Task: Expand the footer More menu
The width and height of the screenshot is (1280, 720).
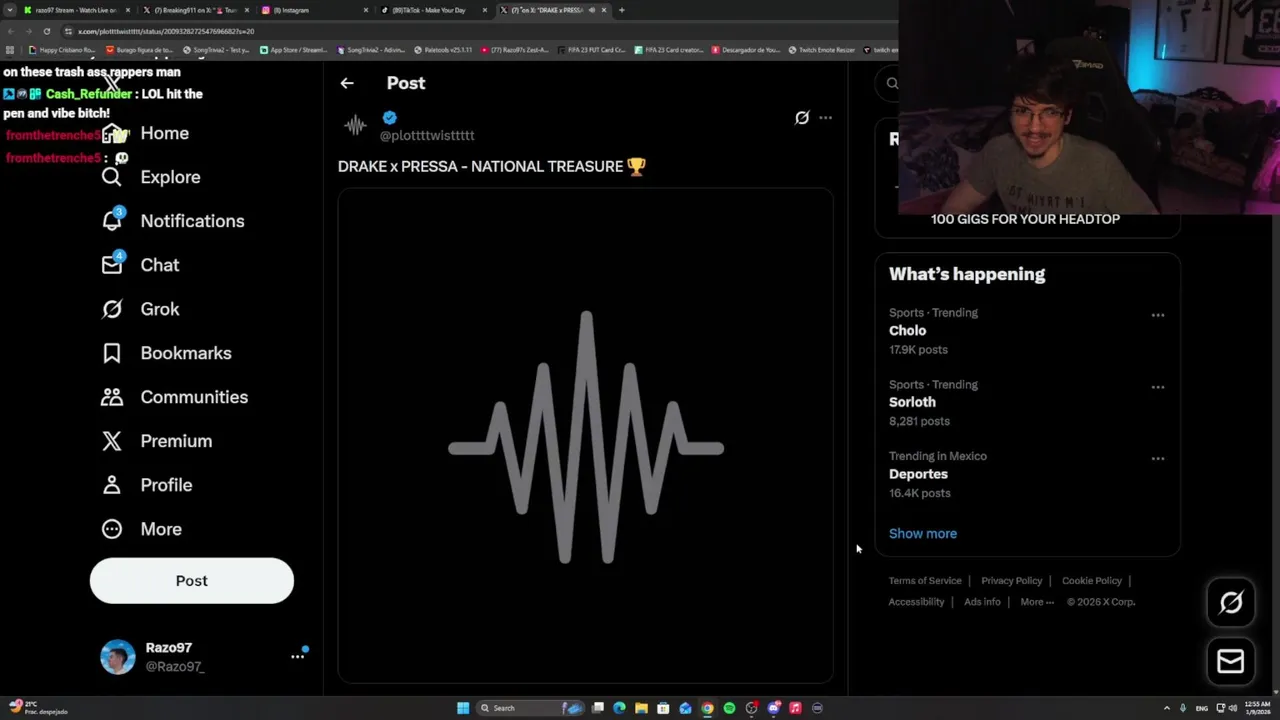Action: (1037, 602)
